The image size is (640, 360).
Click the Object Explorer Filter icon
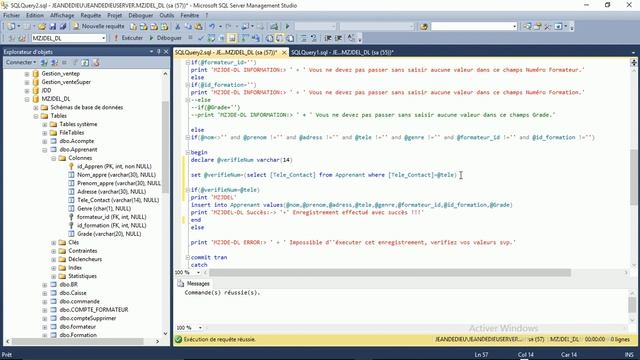coord(75,62)
